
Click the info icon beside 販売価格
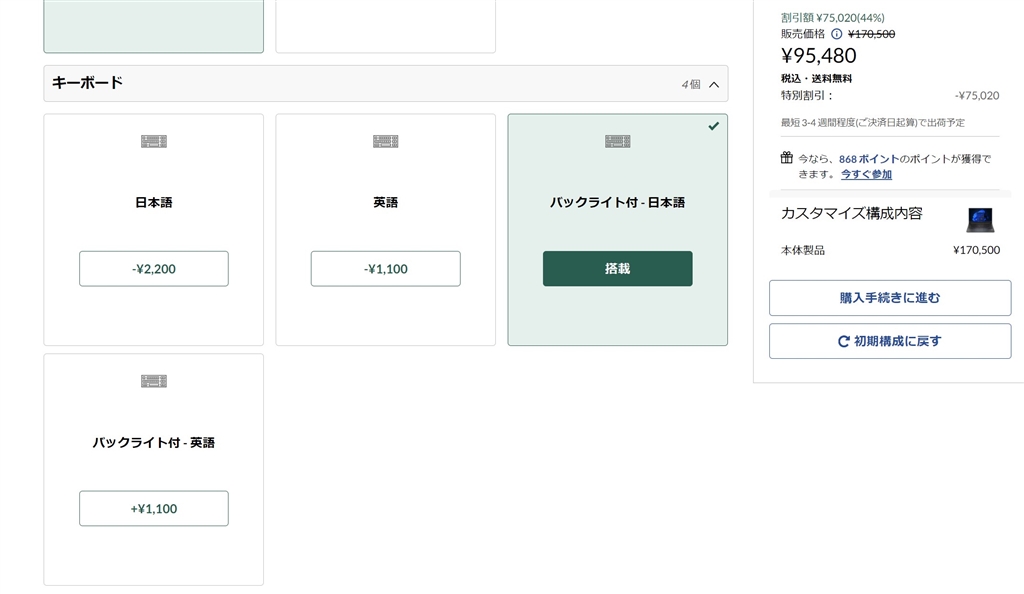(837, 34)
